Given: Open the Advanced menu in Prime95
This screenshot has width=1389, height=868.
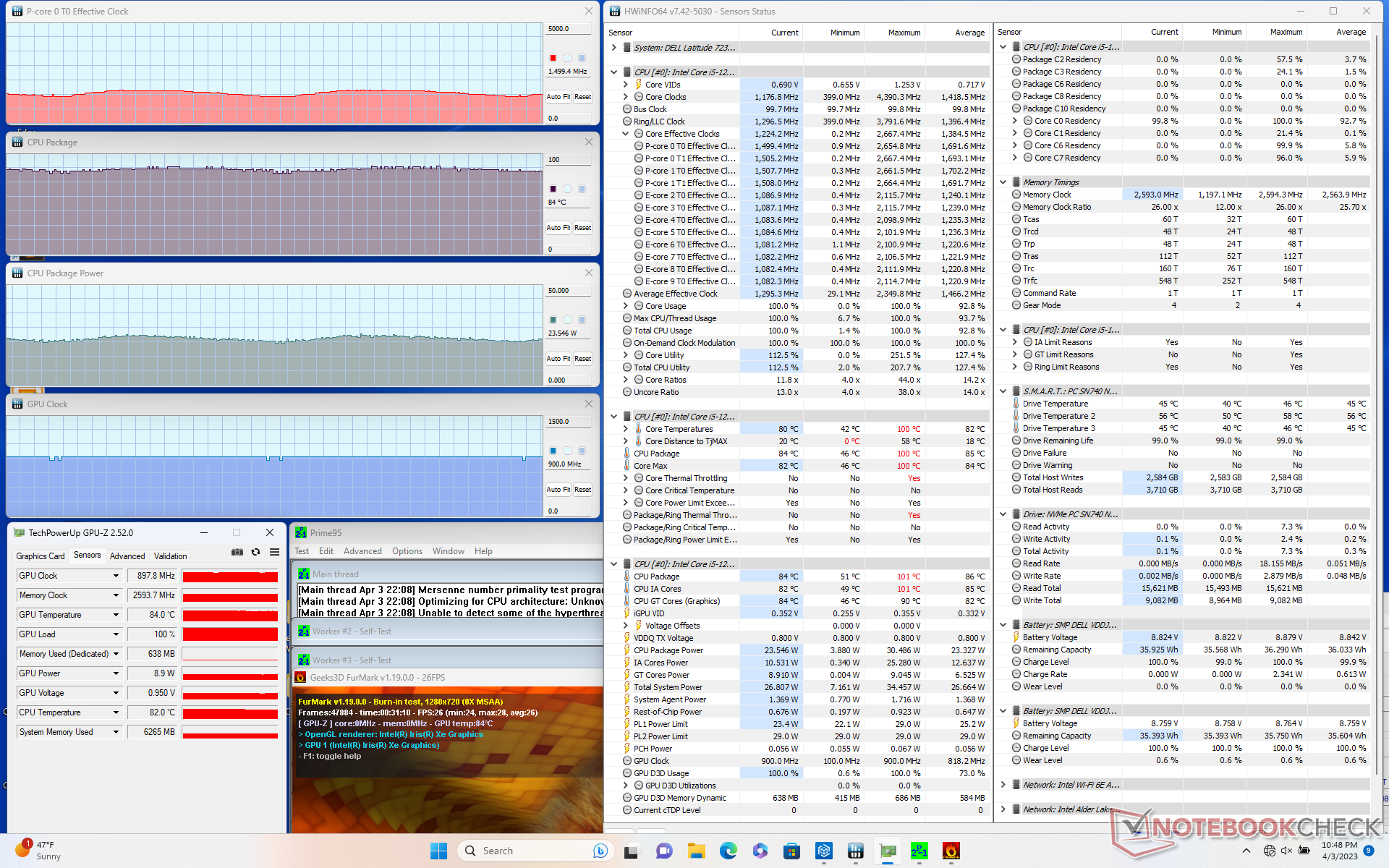Looking at the screenshot, I should tap(362, 551).
